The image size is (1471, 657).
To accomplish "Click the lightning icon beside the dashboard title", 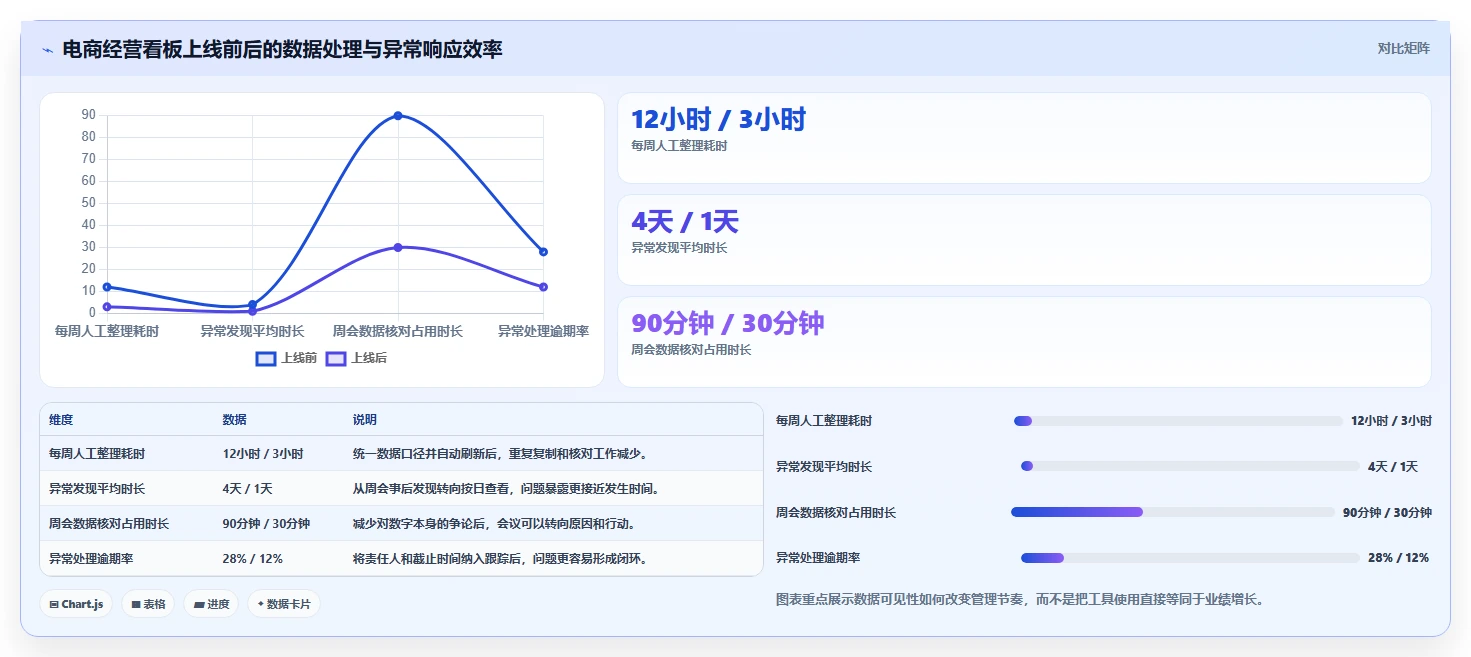I will coord(48,50).
